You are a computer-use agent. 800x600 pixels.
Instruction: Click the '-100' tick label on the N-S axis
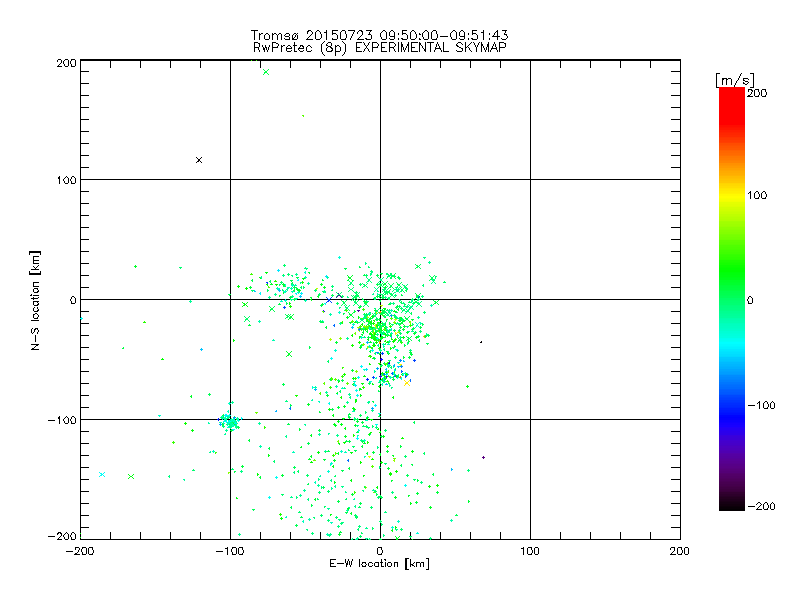[x=62, y=420]
